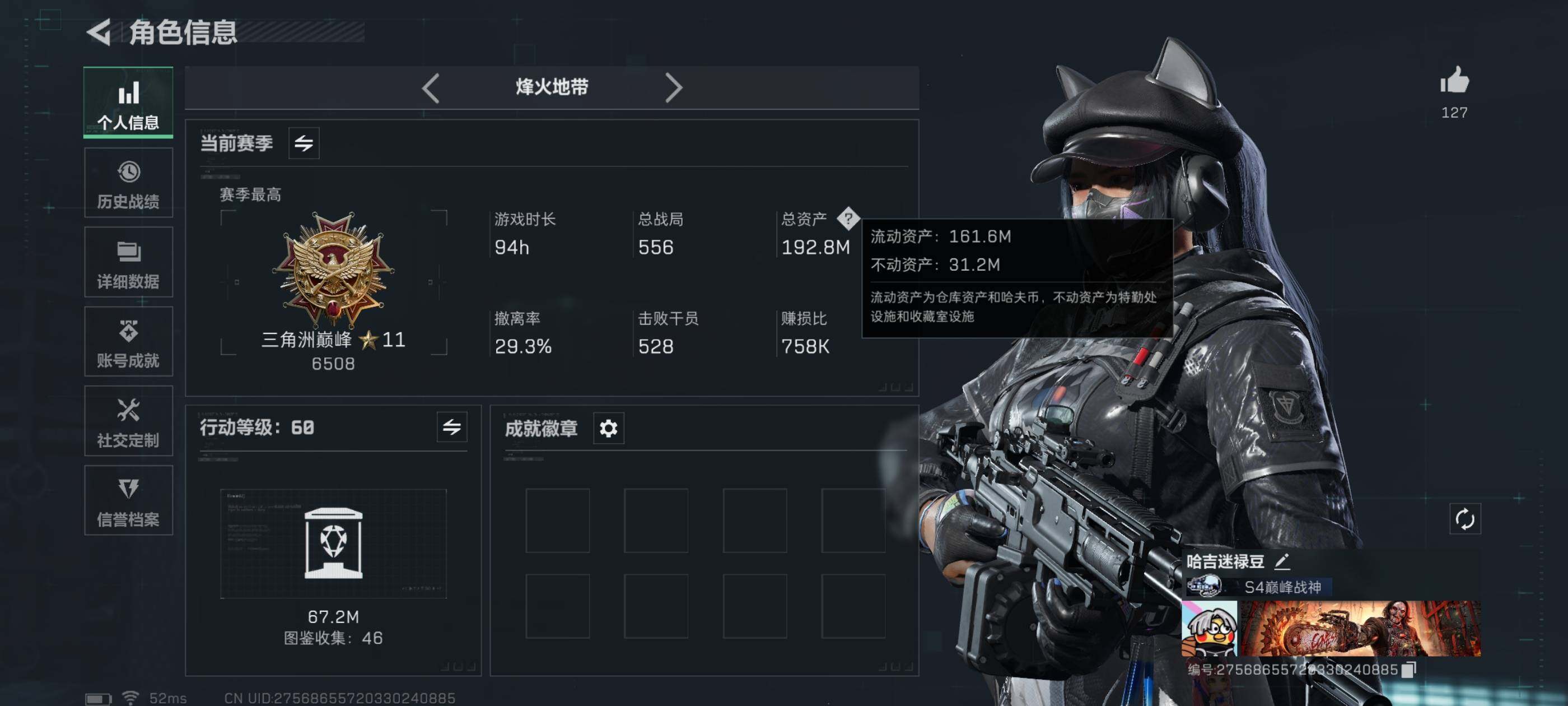Click the total assets question mark icon
This screenshot has width=1568, height=706.
point(848,217)
